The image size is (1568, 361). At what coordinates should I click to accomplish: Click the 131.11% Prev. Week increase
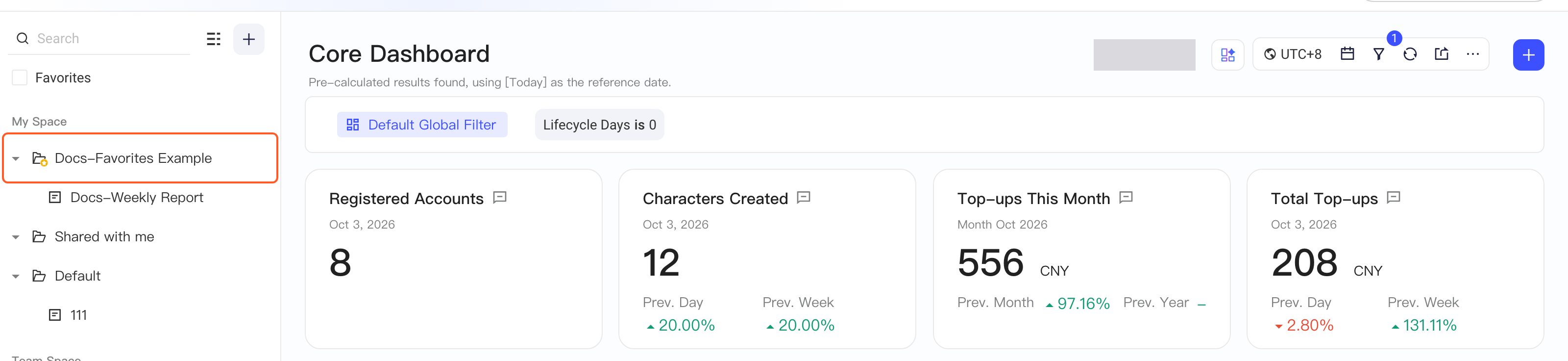(1423, 326)
